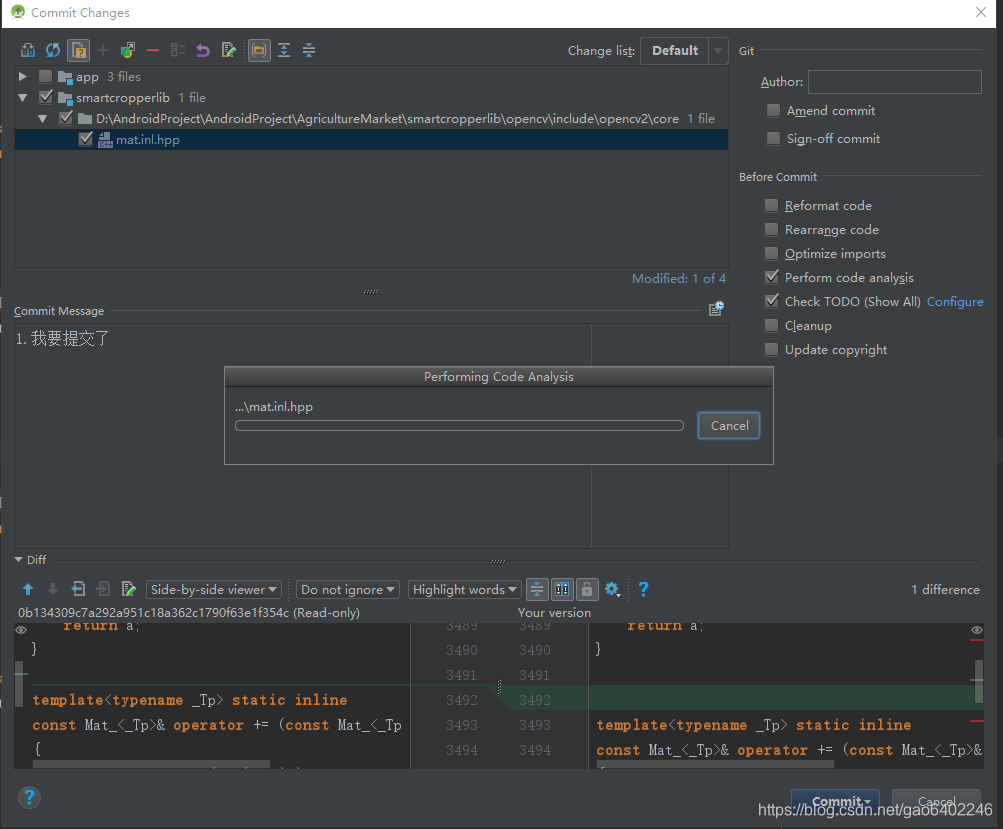Enable Amend commit
Screen dimensions: 1003x829
[x=773, y=110]
